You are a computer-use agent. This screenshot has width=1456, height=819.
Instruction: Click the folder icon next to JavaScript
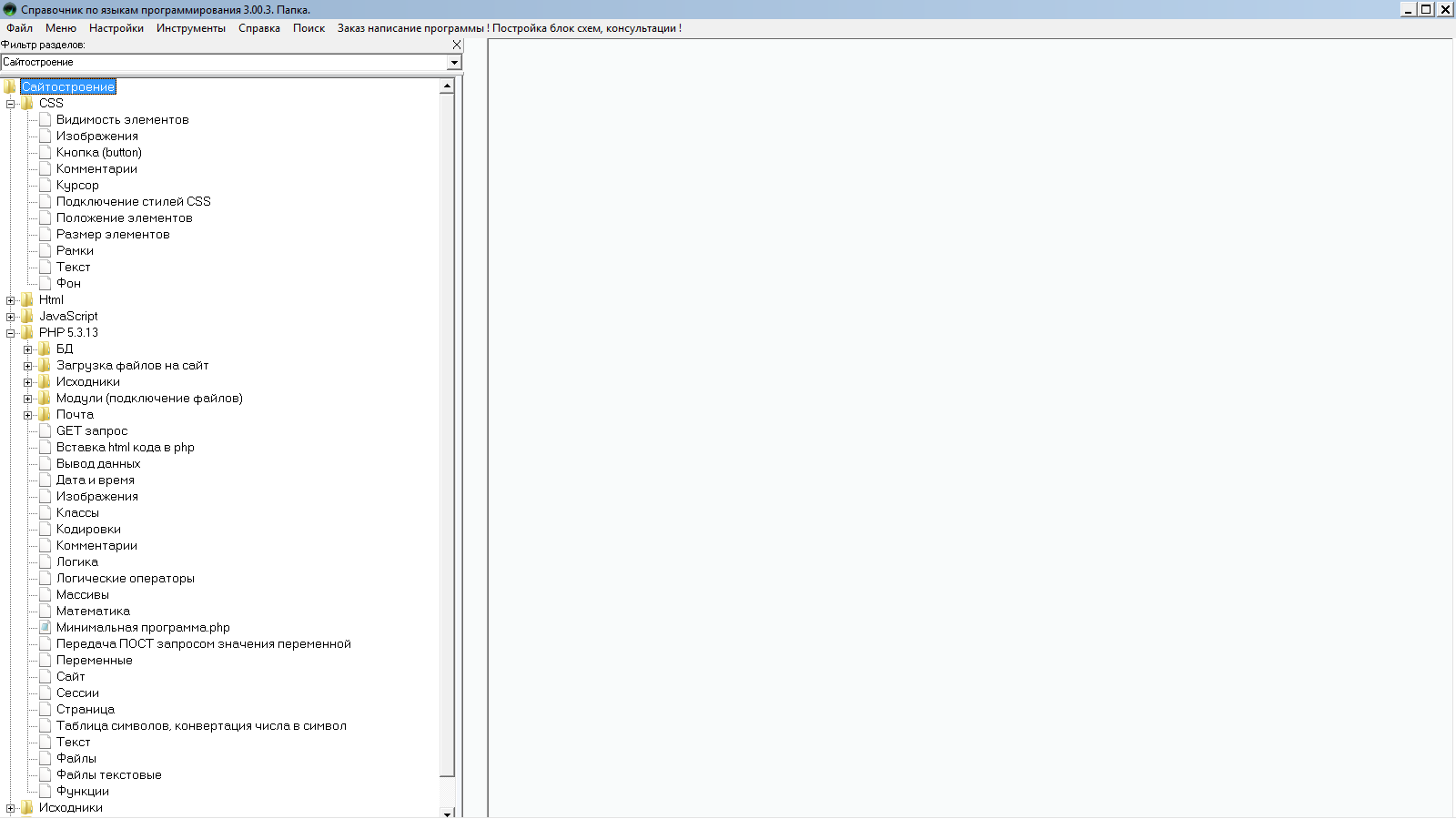click(27, 317)
